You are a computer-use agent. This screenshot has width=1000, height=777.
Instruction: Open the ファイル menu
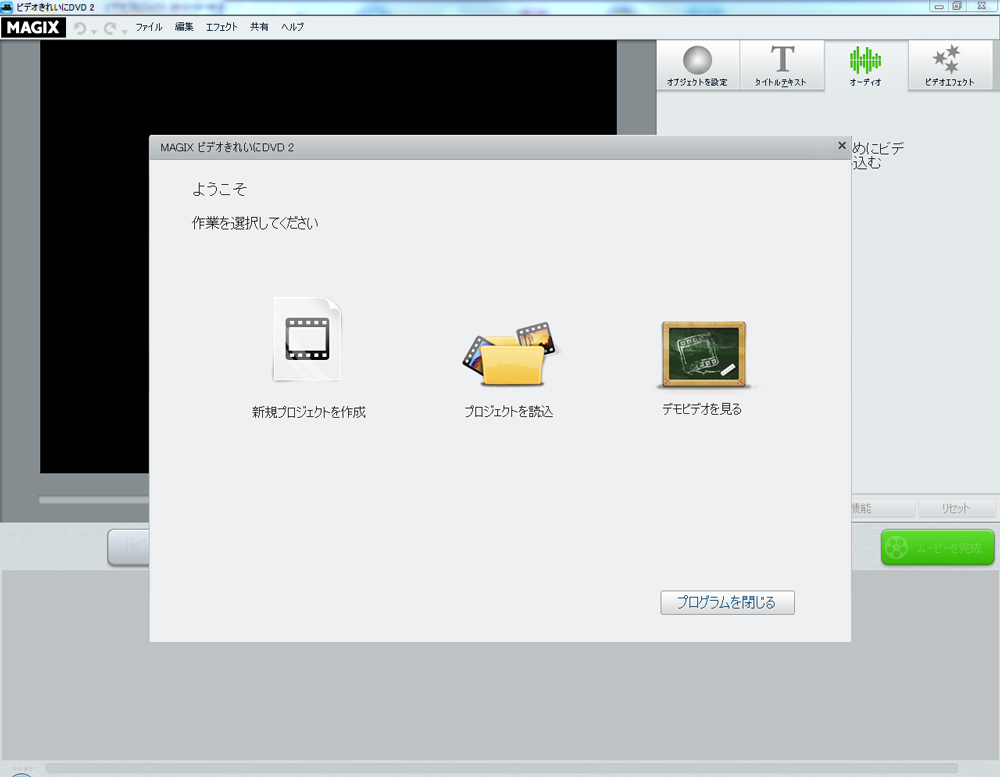point(149,27)
